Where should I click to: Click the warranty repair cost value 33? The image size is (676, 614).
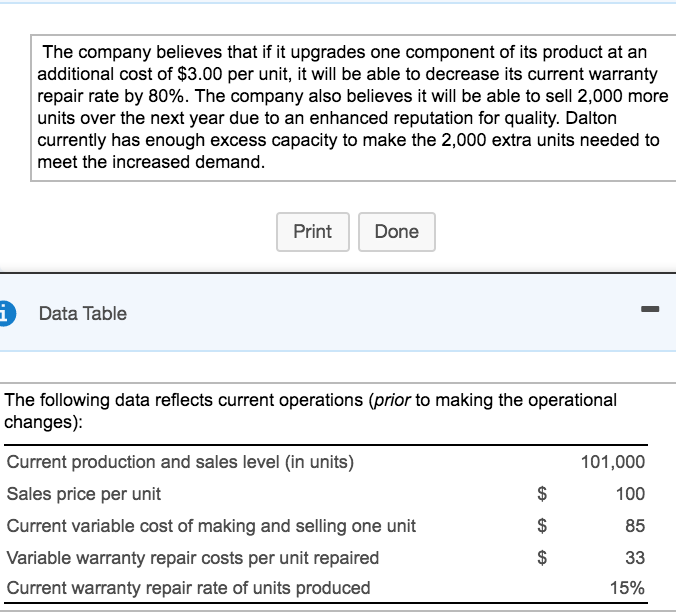tap(635, 557)
